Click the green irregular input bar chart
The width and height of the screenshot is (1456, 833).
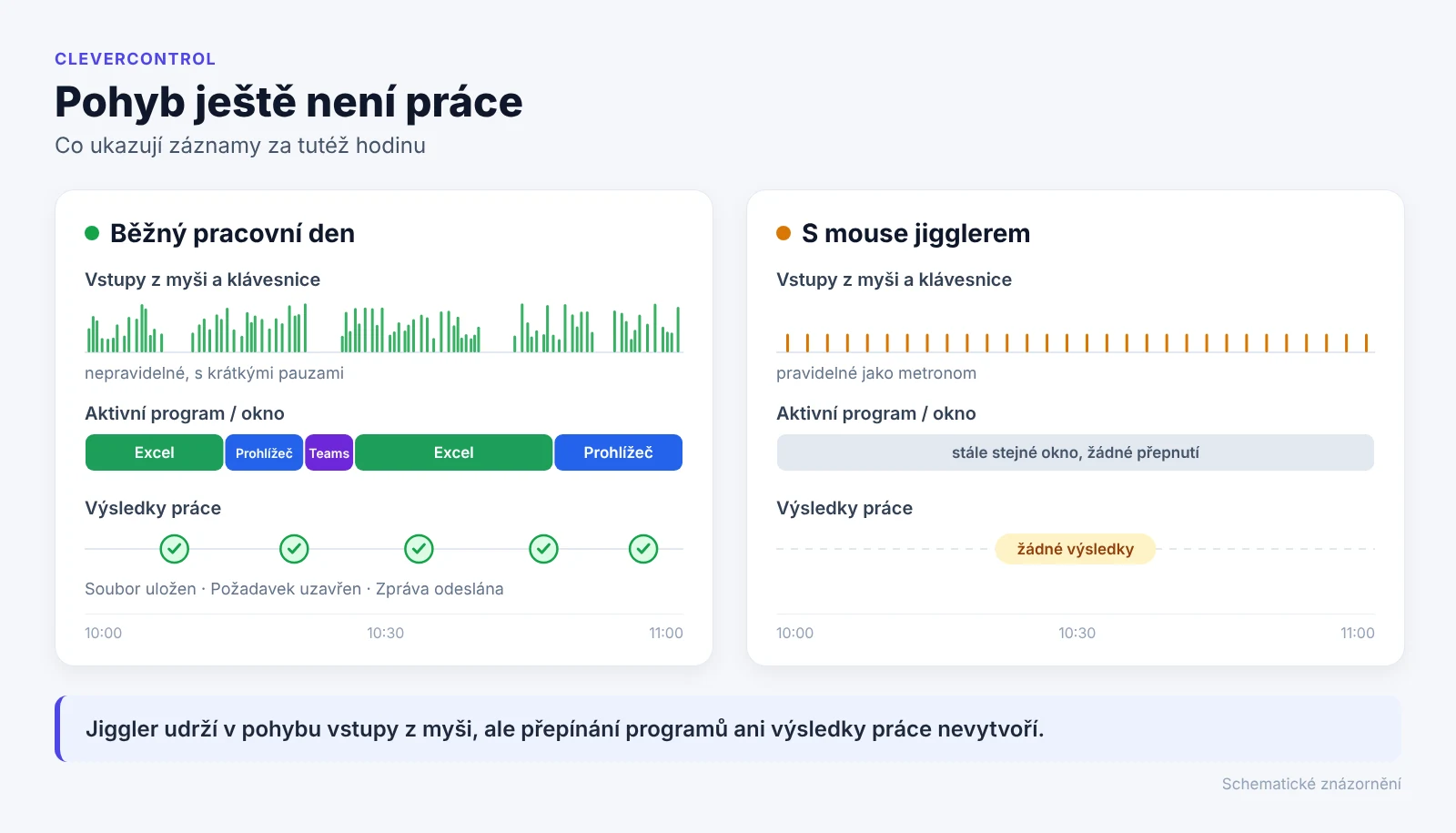coord(384,328)
